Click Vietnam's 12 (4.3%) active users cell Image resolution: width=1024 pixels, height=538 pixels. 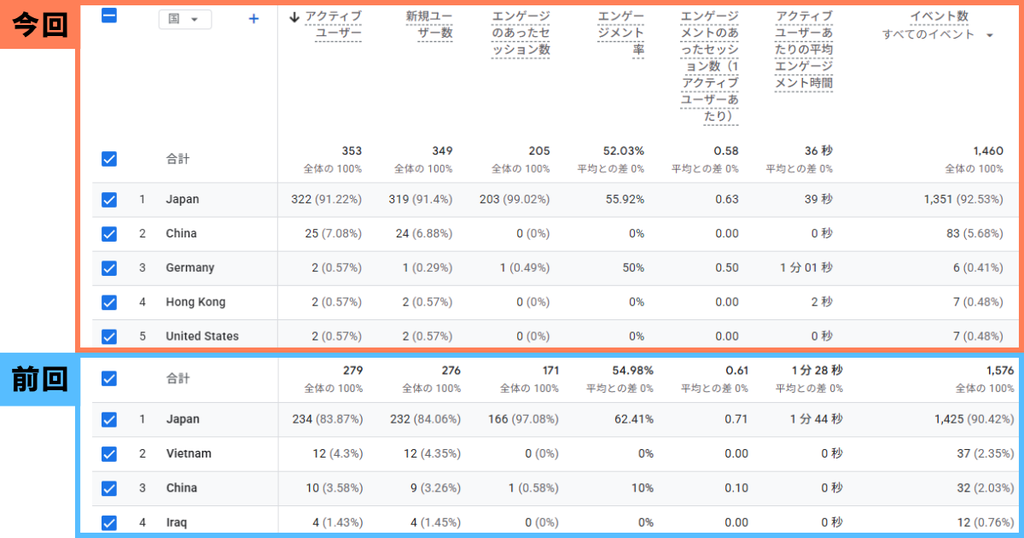click(338, 454)
